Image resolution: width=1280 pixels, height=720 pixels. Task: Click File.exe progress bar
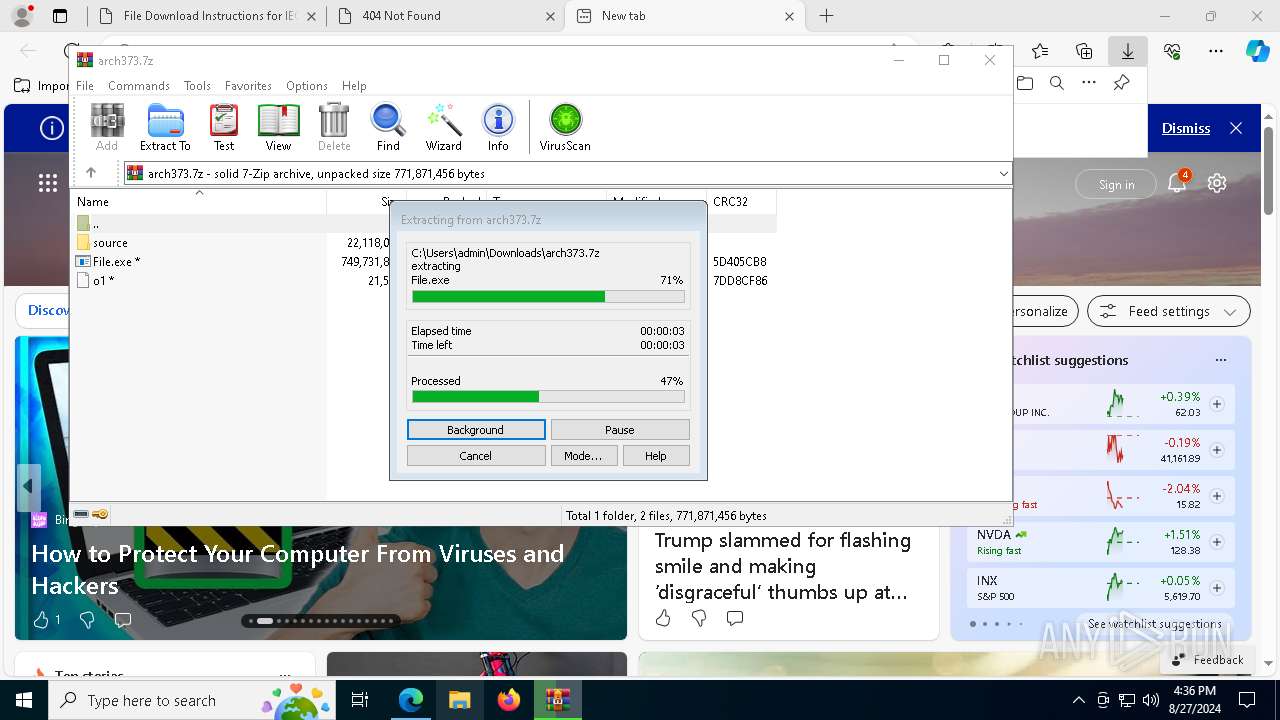coord(548,297)
